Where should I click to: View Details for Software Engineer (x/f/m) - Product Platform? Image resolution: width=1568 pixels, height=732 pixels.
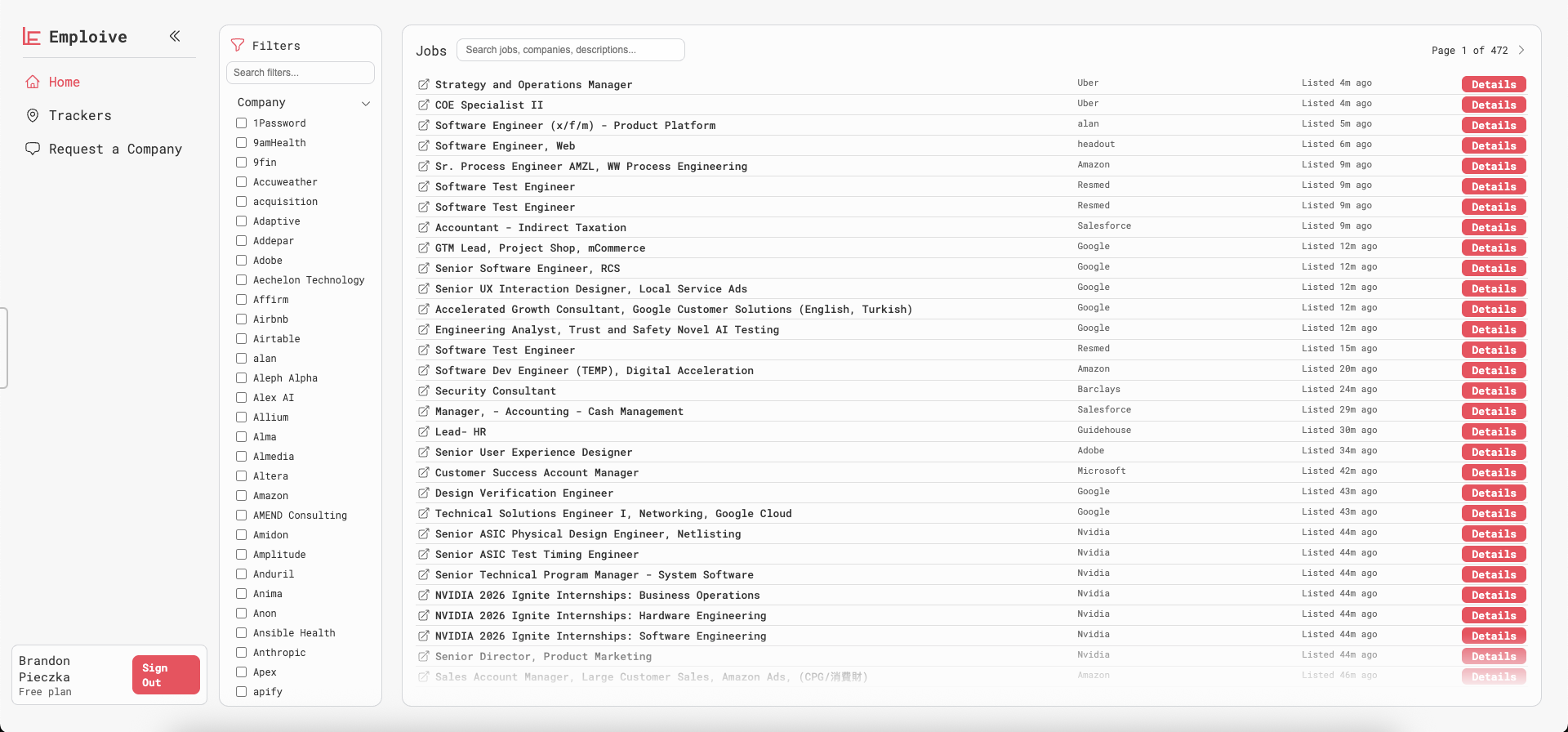[x=1494, y=125]
